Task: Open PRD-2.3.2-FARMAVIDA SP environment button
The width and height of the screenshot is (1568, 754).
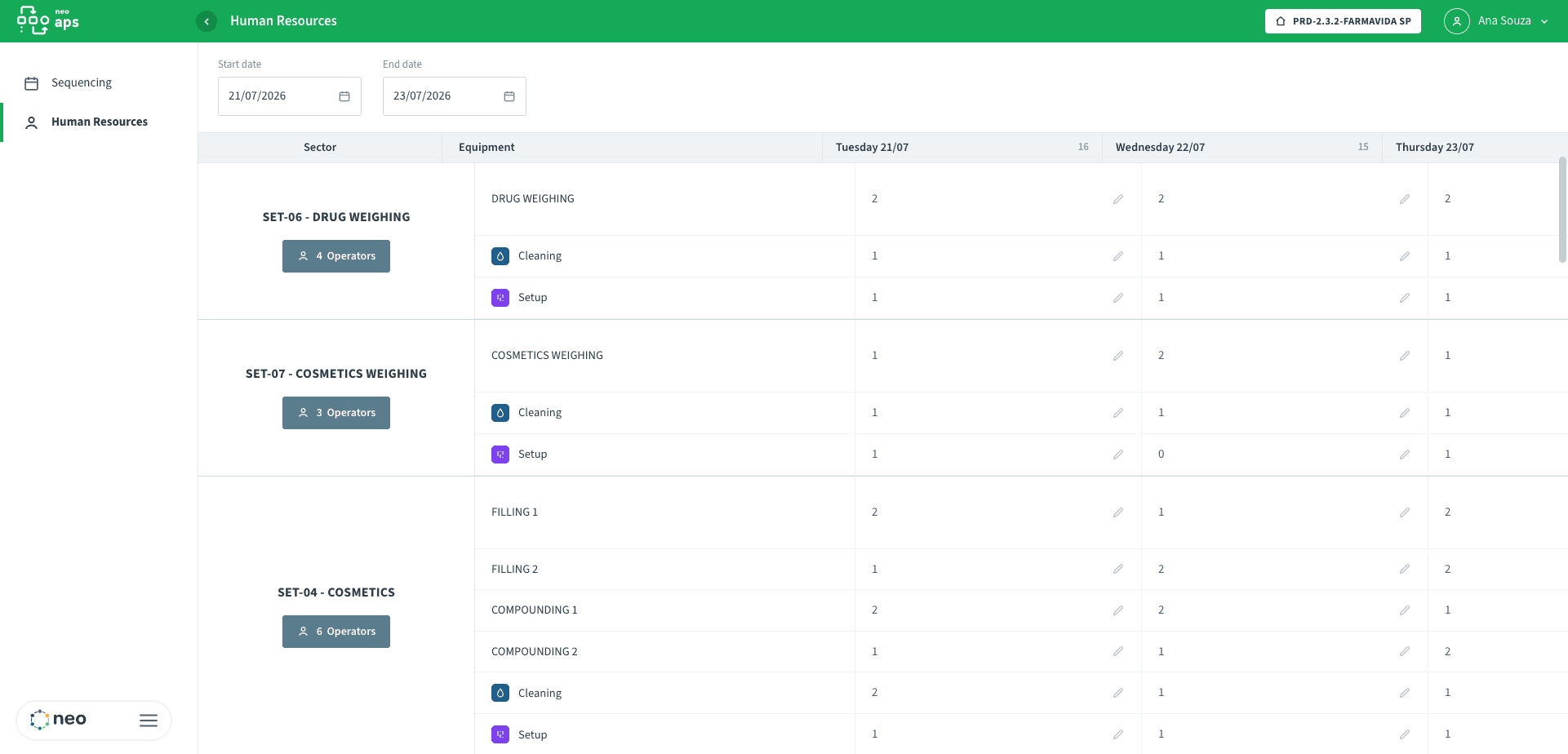Action: 1343,21
